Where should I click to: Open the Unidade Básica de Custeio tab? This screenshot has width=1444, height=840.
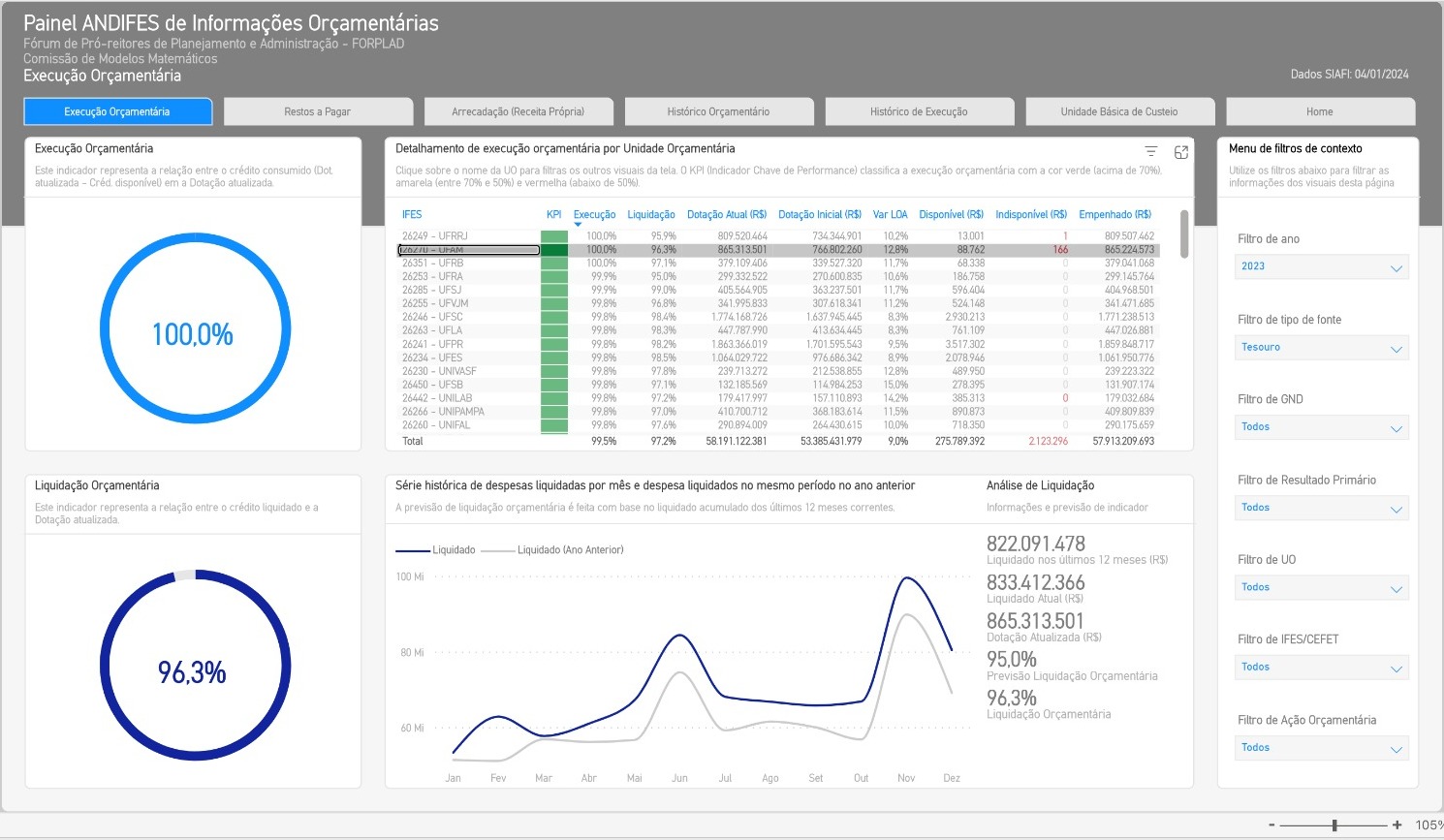[1119, 111]
